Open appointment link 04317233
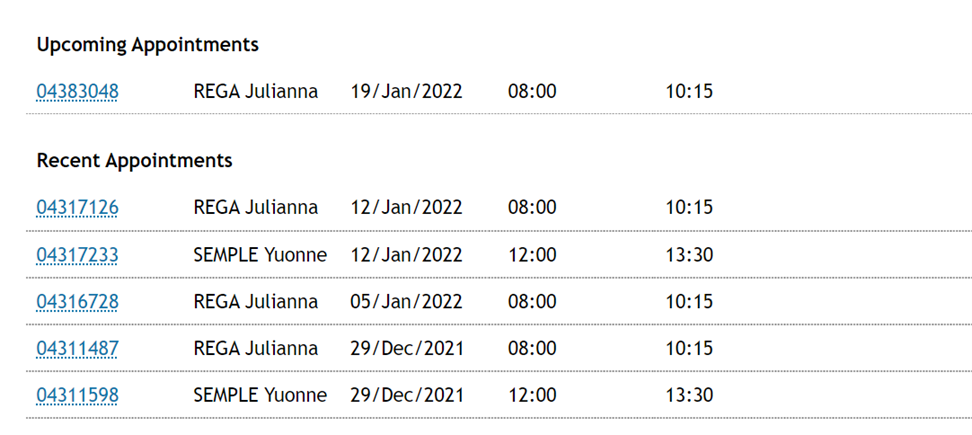The image size is (972, 435). tap(77, 254)
